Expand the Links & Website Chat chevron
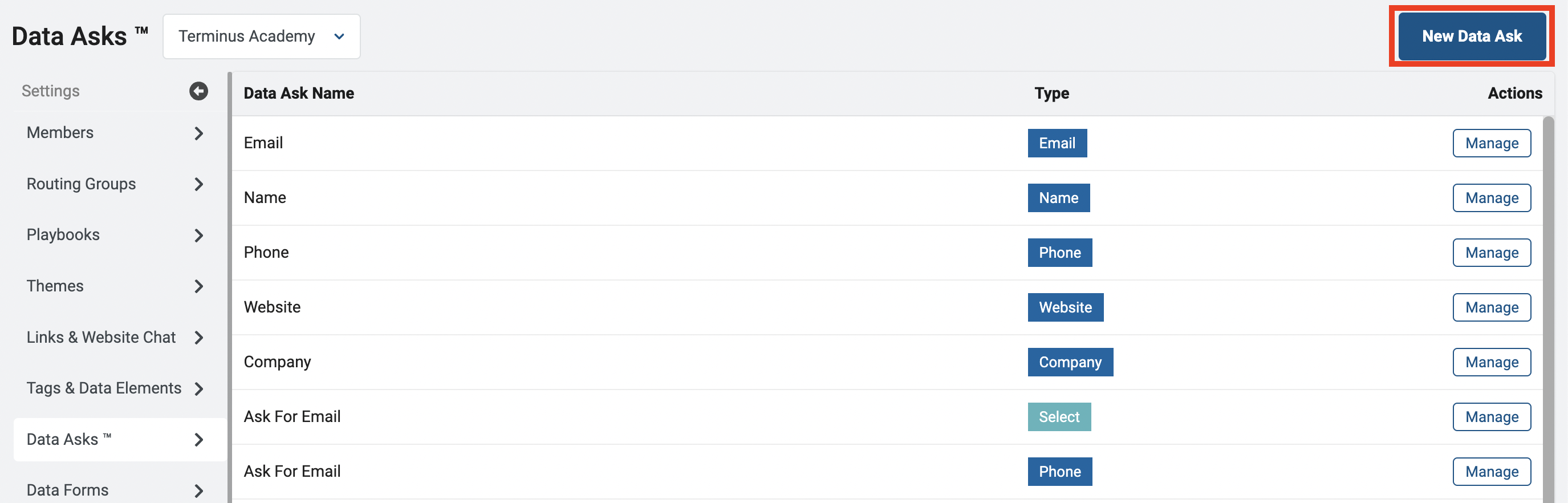Screen dimensions: 1568x503 click(x=198, y=338)
